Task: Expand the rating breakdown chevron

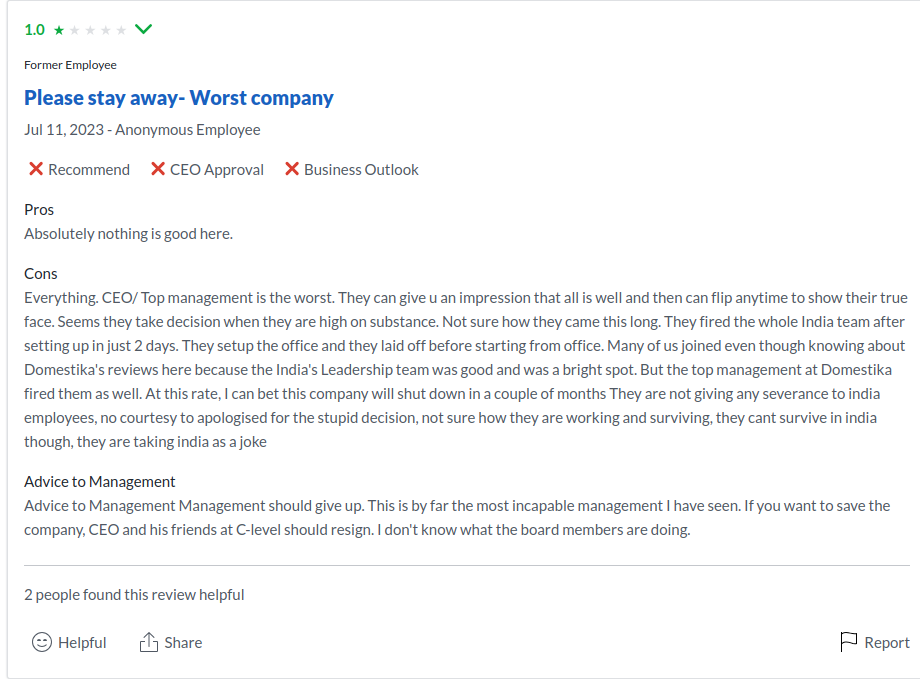Action: tap(143, 29)
